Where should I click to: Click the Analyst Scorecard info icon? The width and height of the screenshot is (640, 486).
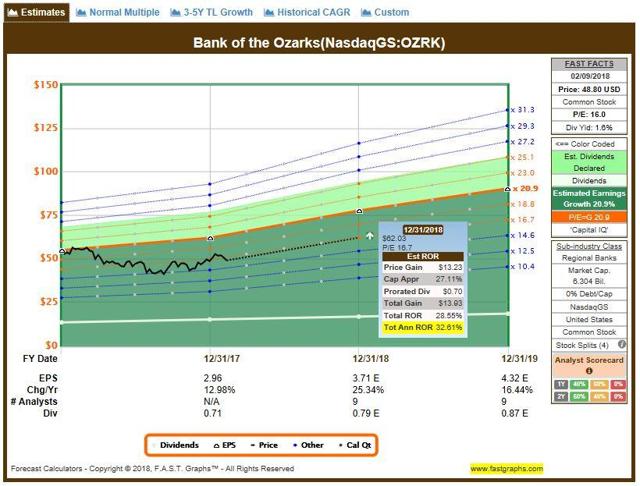pyautogui.click(x=589, y=371)
